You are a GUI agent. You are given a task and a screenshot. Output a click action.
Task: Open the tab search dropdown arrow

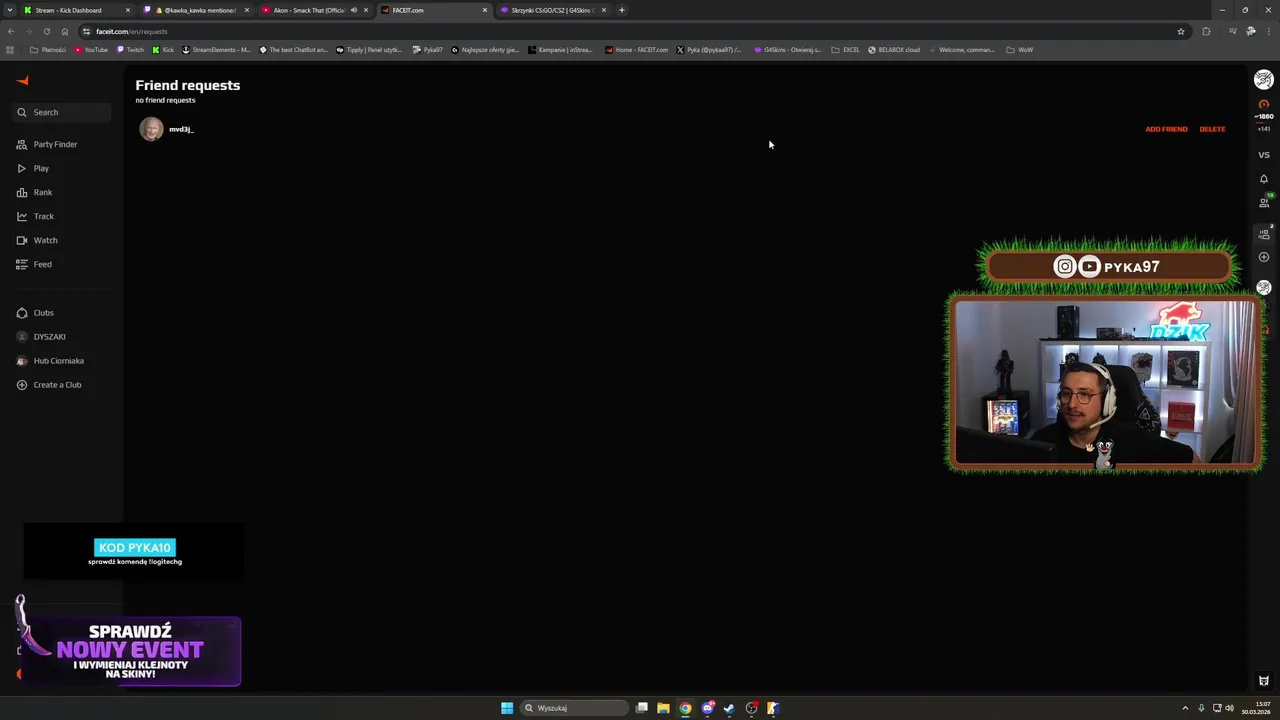click(x=10, y=10)
